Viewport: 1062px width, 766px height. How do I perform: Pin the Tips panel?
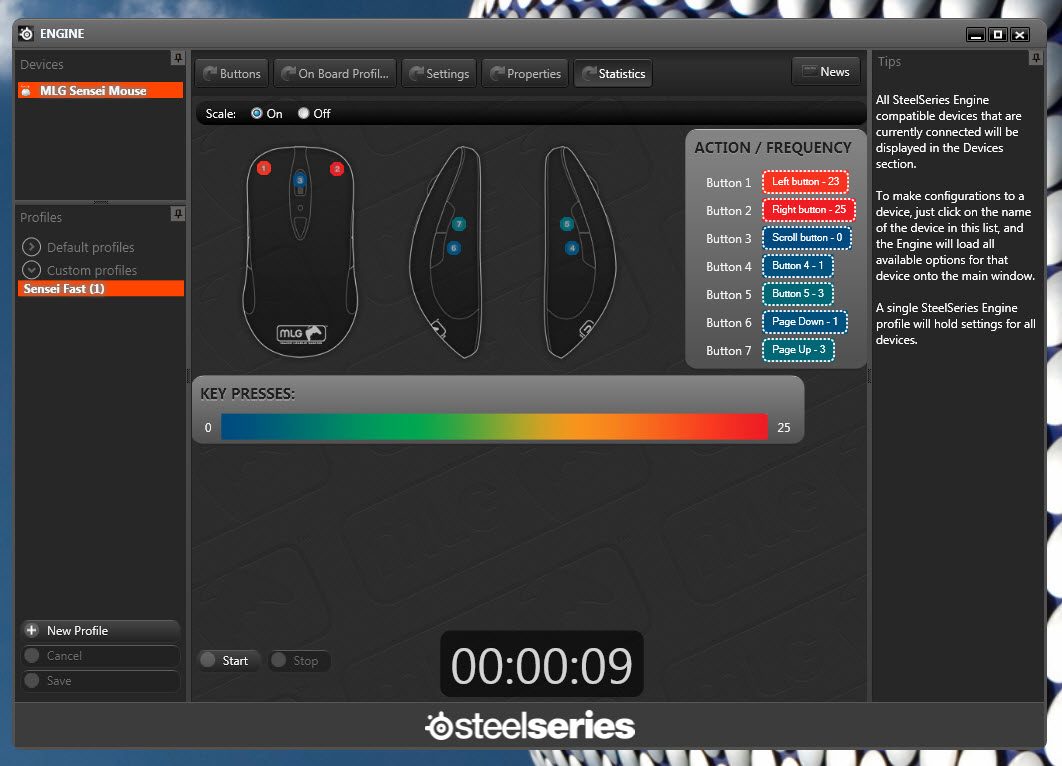coord(1036,58)
